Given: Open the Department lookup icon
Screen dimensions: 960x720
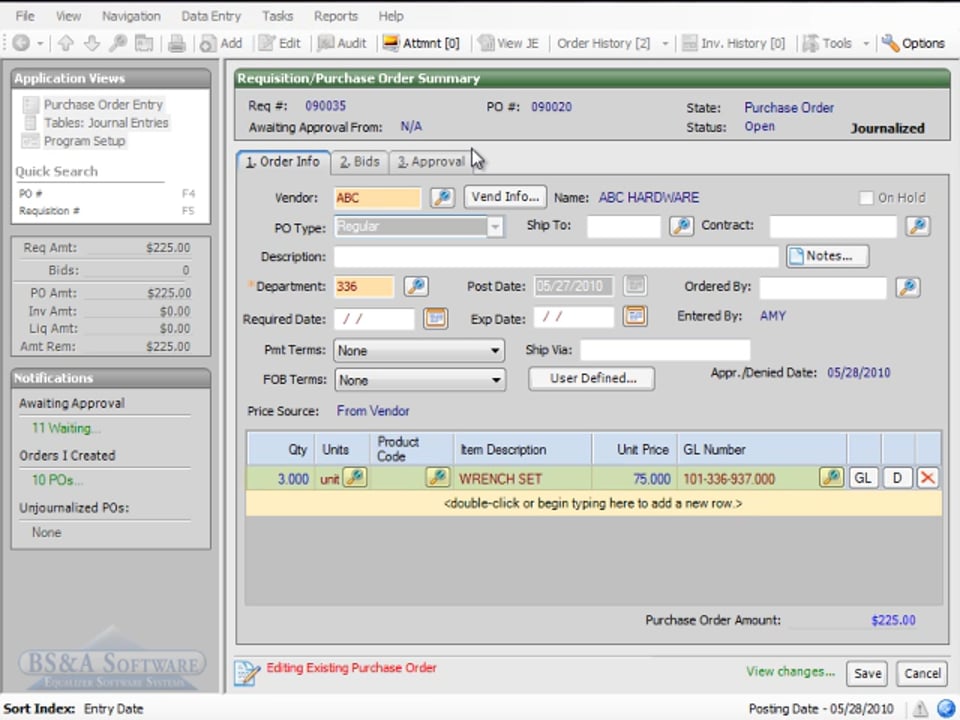Looking at the screenshot, I should (416, 287).
